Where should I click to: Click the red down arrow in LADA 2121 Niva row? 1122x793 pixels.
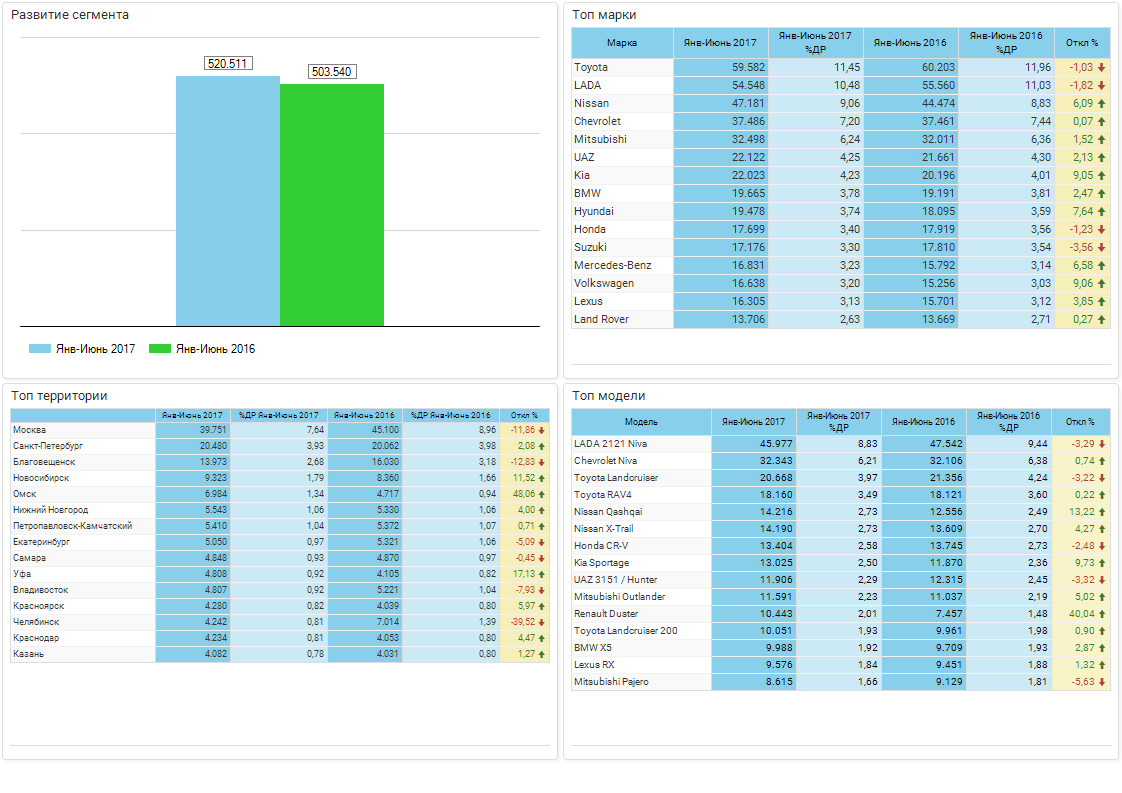coord(1102,444)
